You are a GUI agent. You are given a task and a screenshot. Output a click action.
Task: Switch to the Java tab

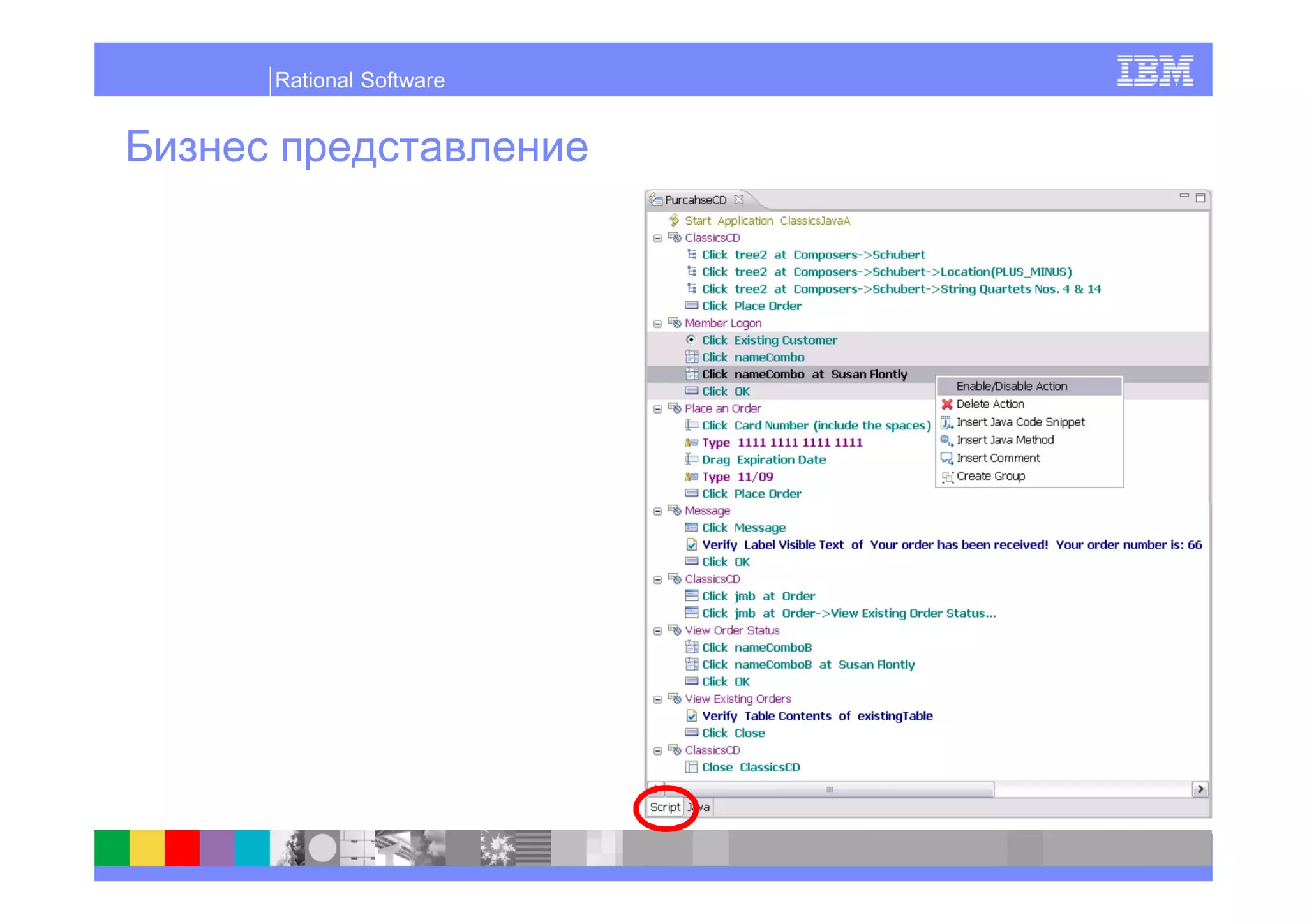698,807
